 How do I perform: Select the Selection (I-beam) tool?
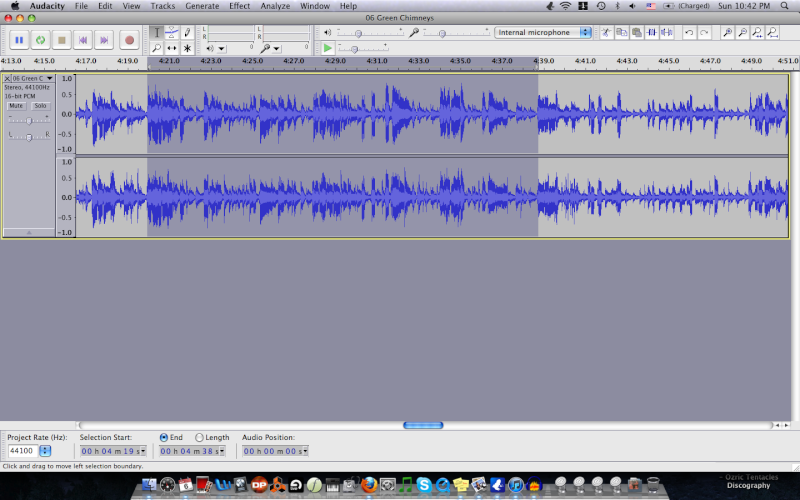tap(157, 32)
